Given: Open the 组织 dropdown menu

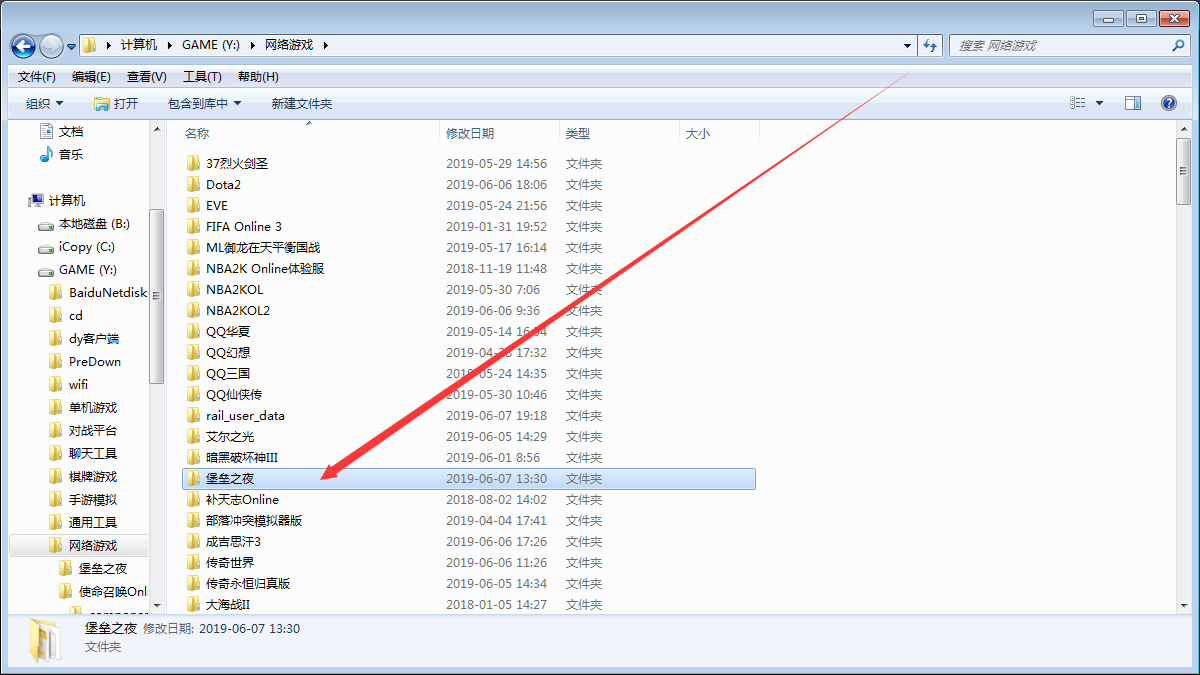Looking at the screenshot, I should click(44, 103).
